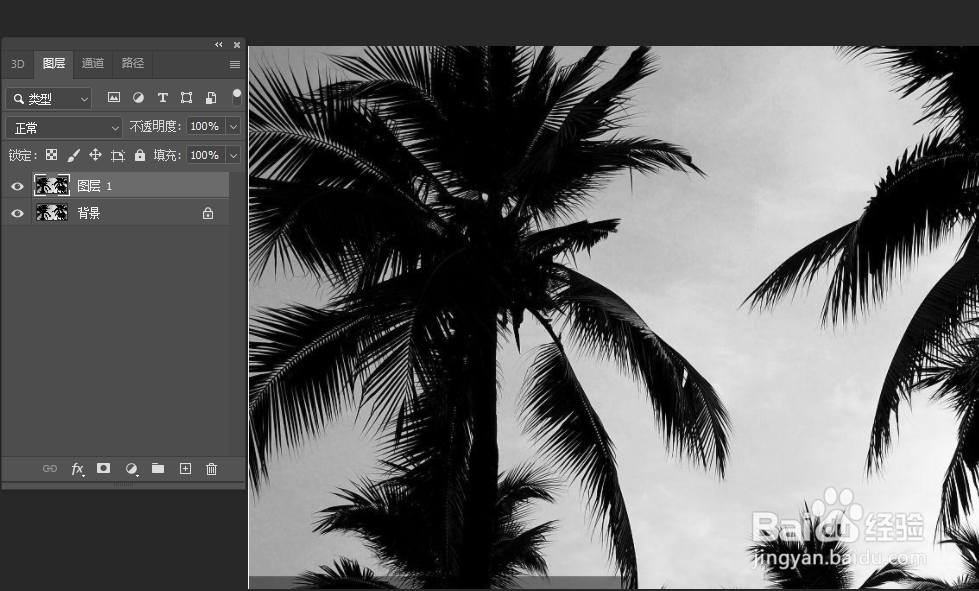Switch to the 图层 tab
This screenshot has height=591, width=979.
point(54,63)
